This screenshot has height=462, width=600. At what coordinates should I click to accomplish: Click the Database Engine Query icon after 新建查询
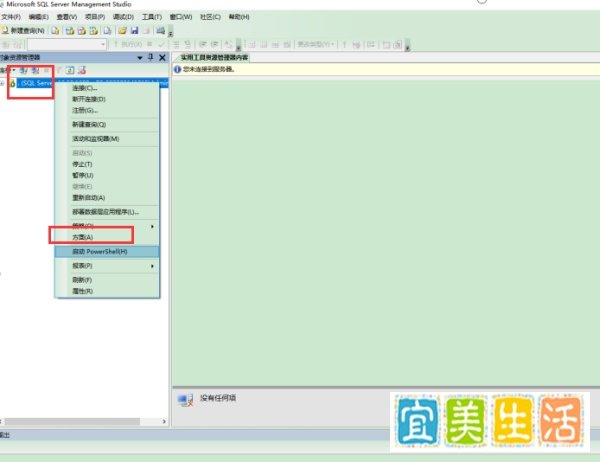[55, 31]
